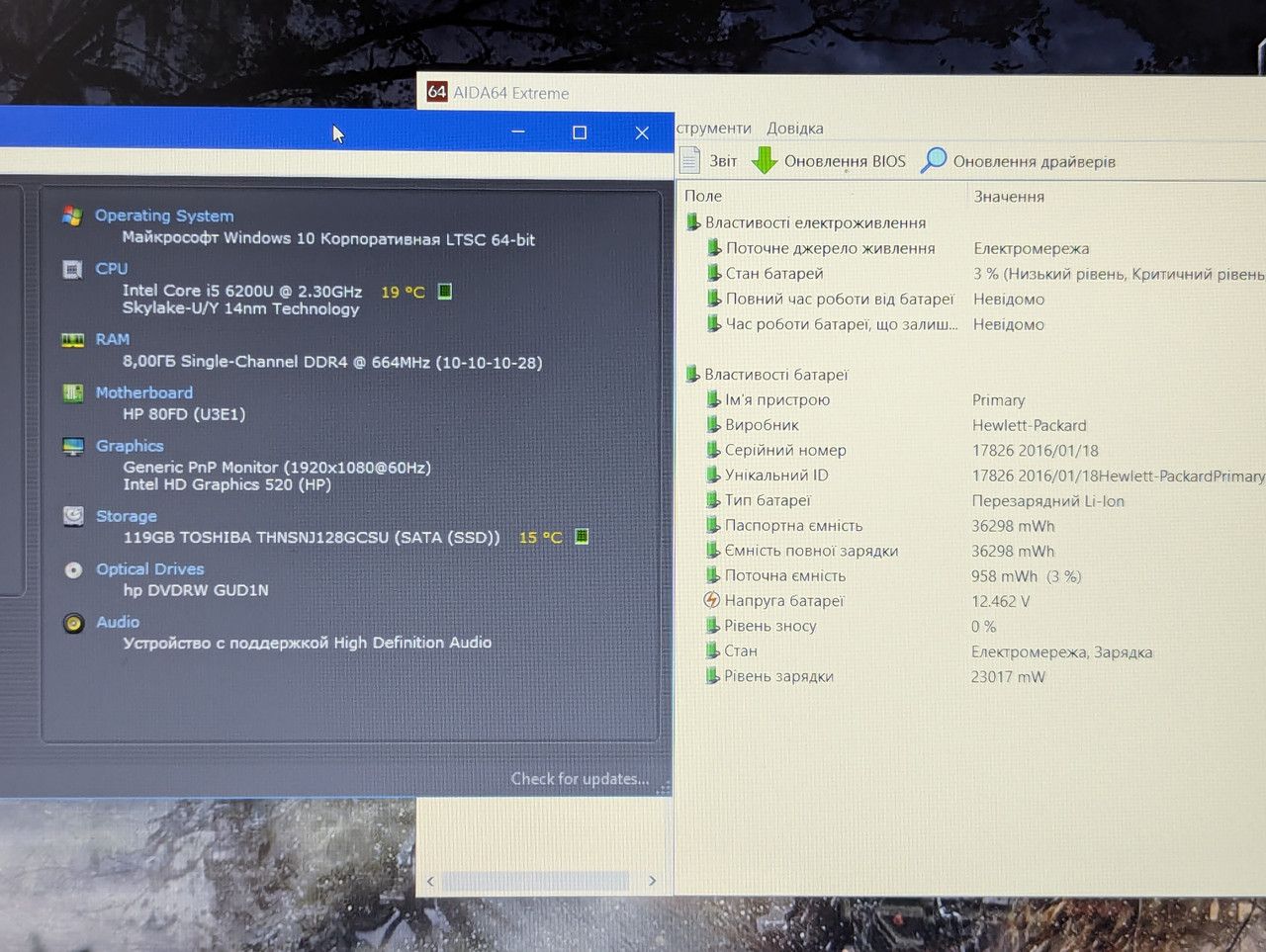This screenshot has width=1266, height=952.
Task: Click the AIDA64 Extreme title bar icon
Action: [x=437, y=92]
